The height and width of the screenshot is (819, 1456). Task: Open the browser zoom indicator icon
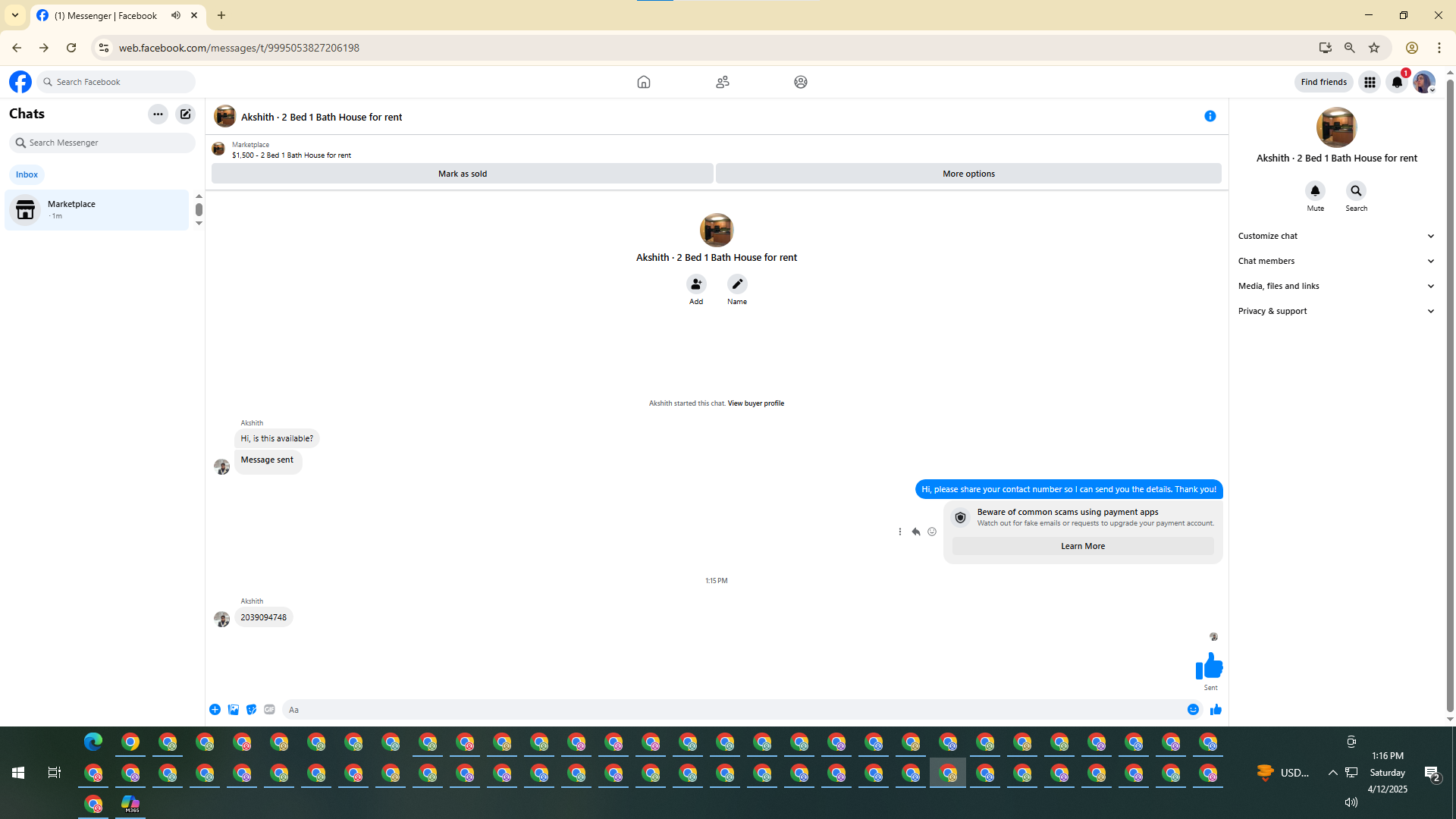coord(1350,48)
